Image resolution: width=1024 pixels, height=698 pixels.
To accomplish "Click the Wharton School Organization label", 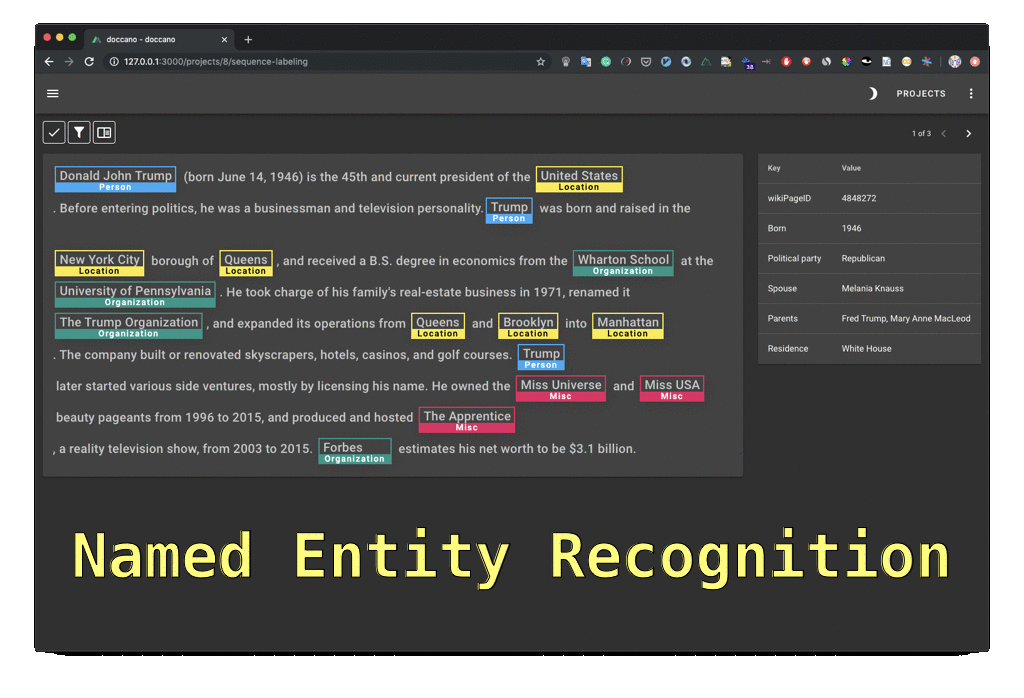I will (x=622, y=261).
